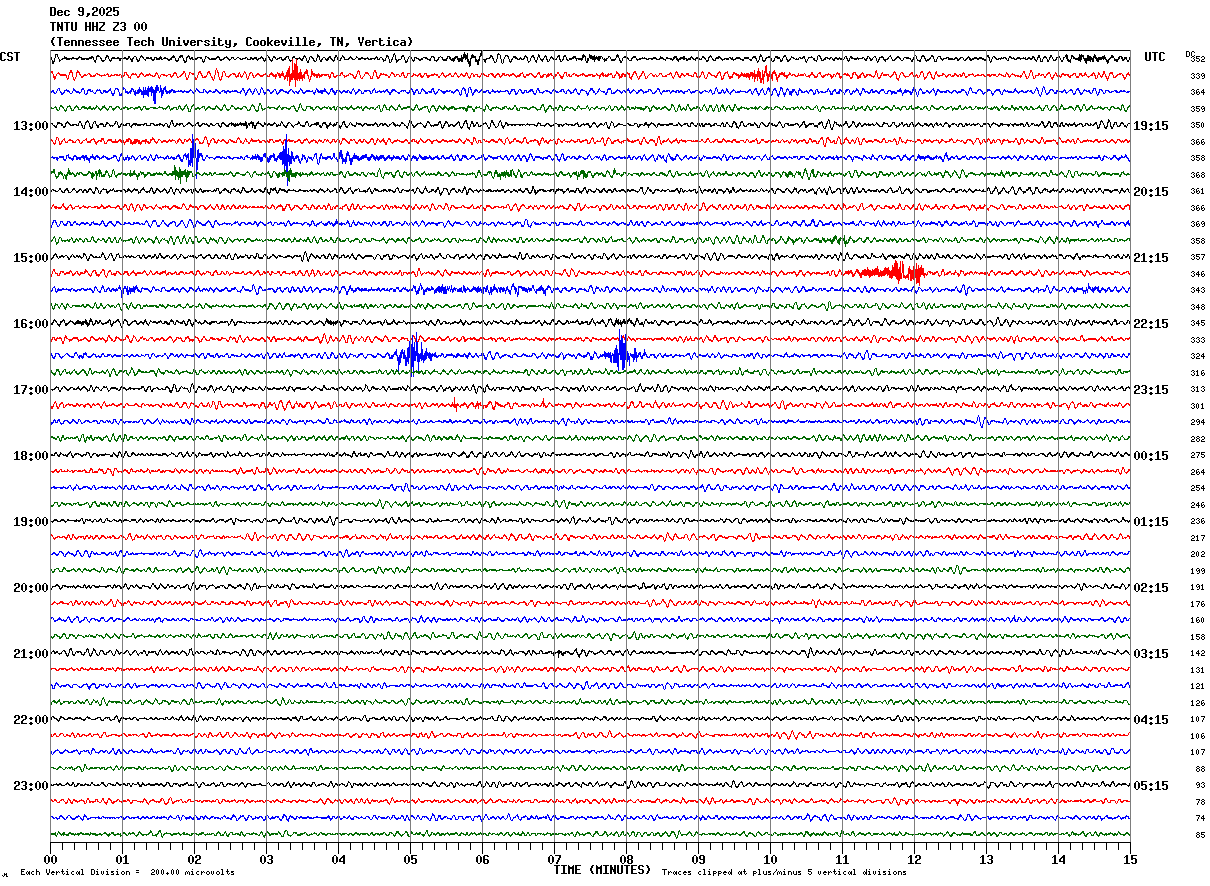Click the UTC time zone label

pyautogui.click(x=1155, y=57)
